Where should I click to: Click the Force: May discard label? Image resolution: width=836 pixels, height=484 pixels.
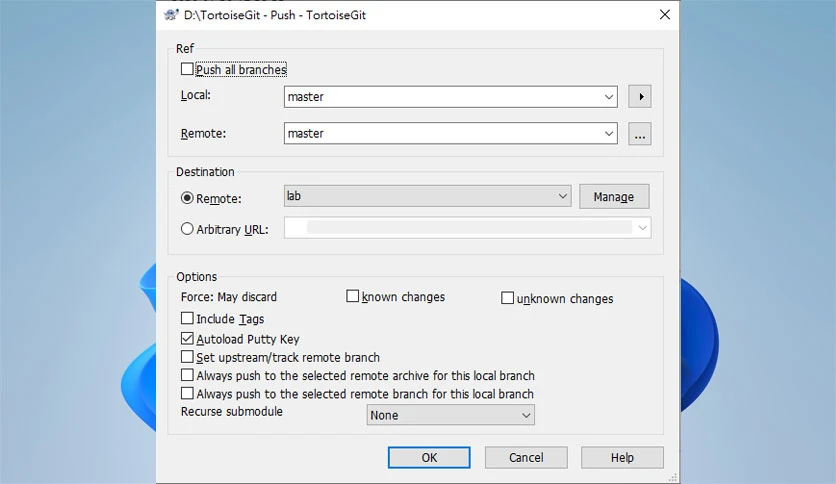tap(229, 297)
